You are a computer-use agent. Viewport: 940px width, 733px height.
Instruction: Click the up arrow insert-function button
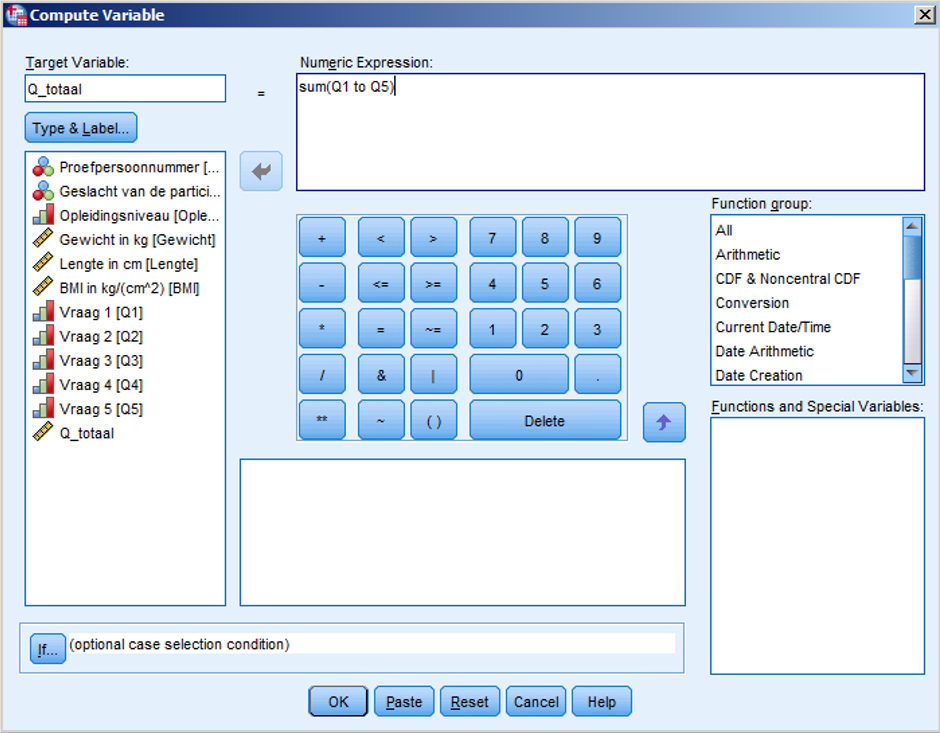click(664, 422)
